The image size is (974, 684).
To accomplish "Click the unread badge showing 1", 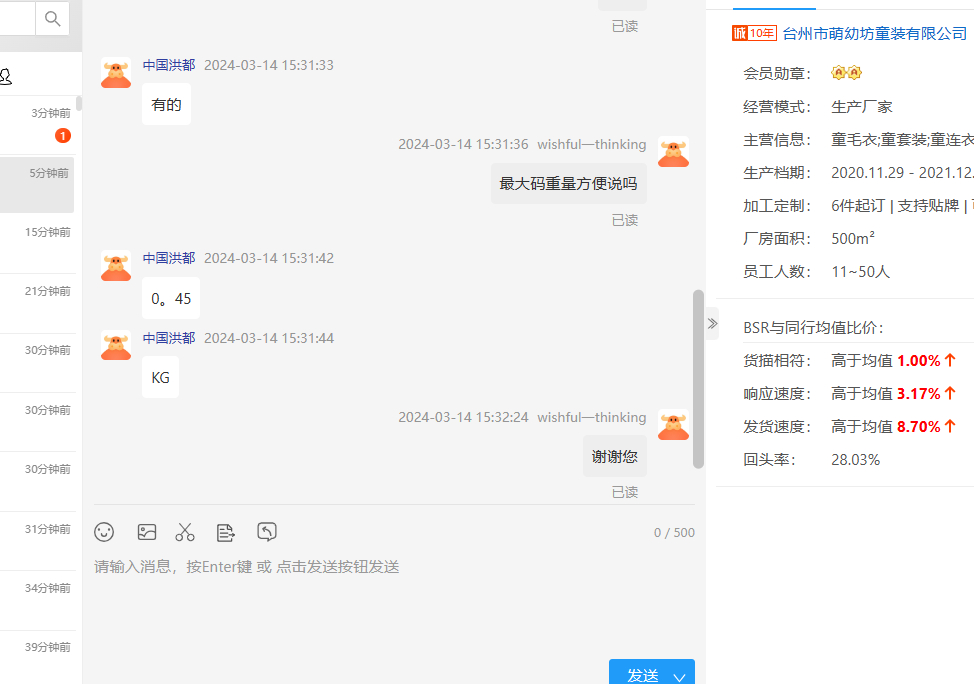I will tap(63, 135).
